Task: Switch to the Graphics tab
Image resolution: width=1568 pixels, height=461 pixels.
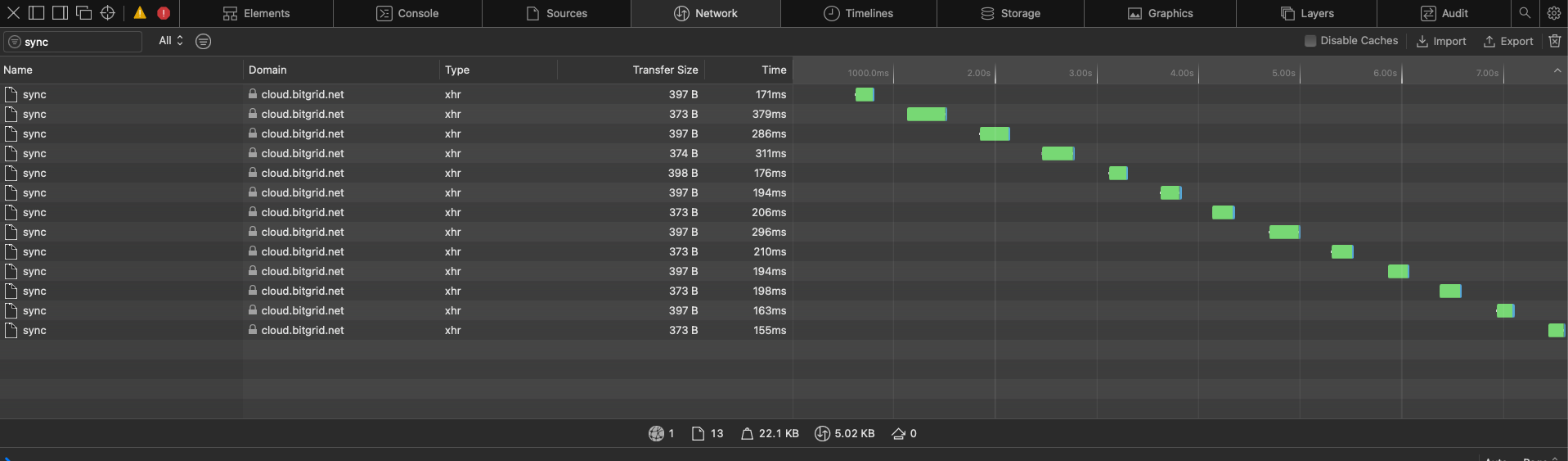Action: pos(1160,13)
